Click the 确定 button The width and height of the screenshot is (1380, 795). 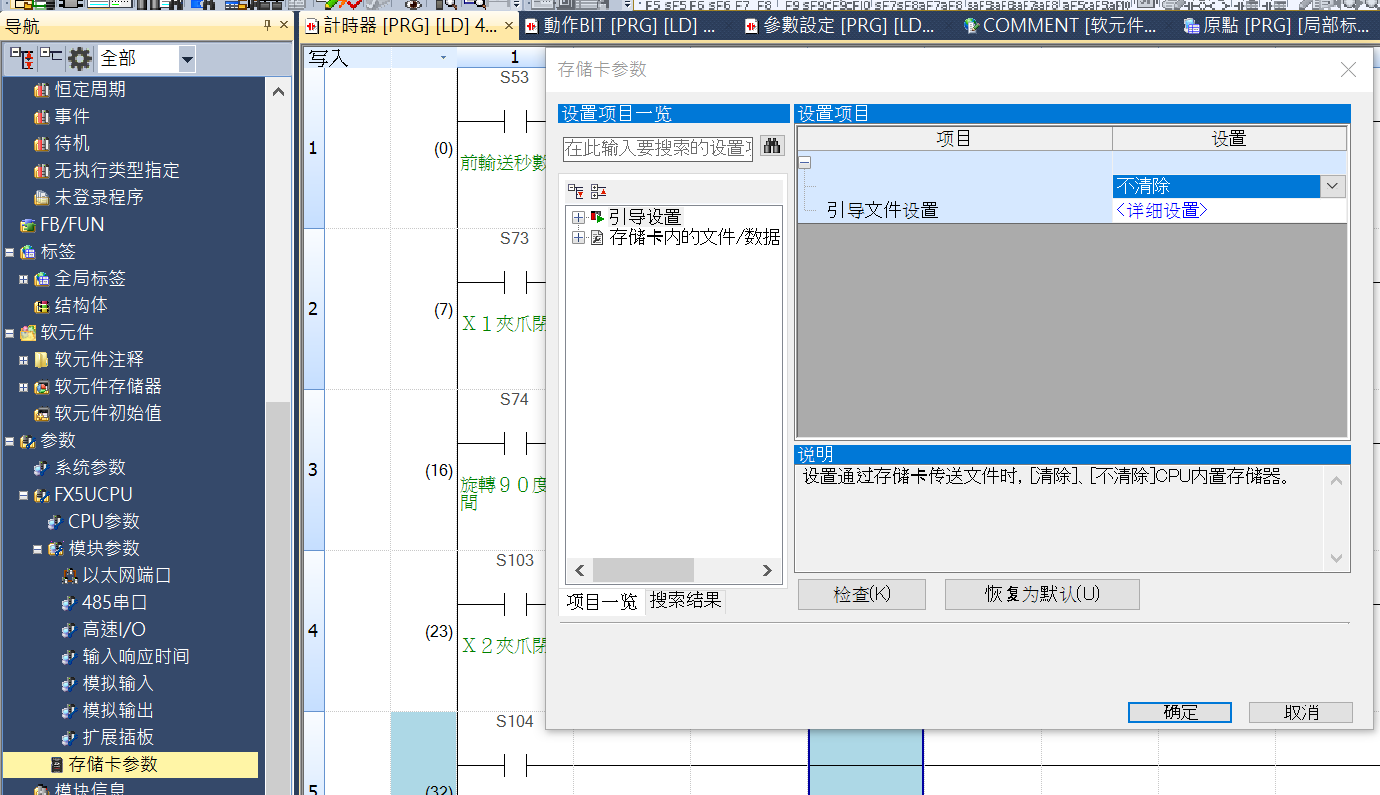point(1179,712)
